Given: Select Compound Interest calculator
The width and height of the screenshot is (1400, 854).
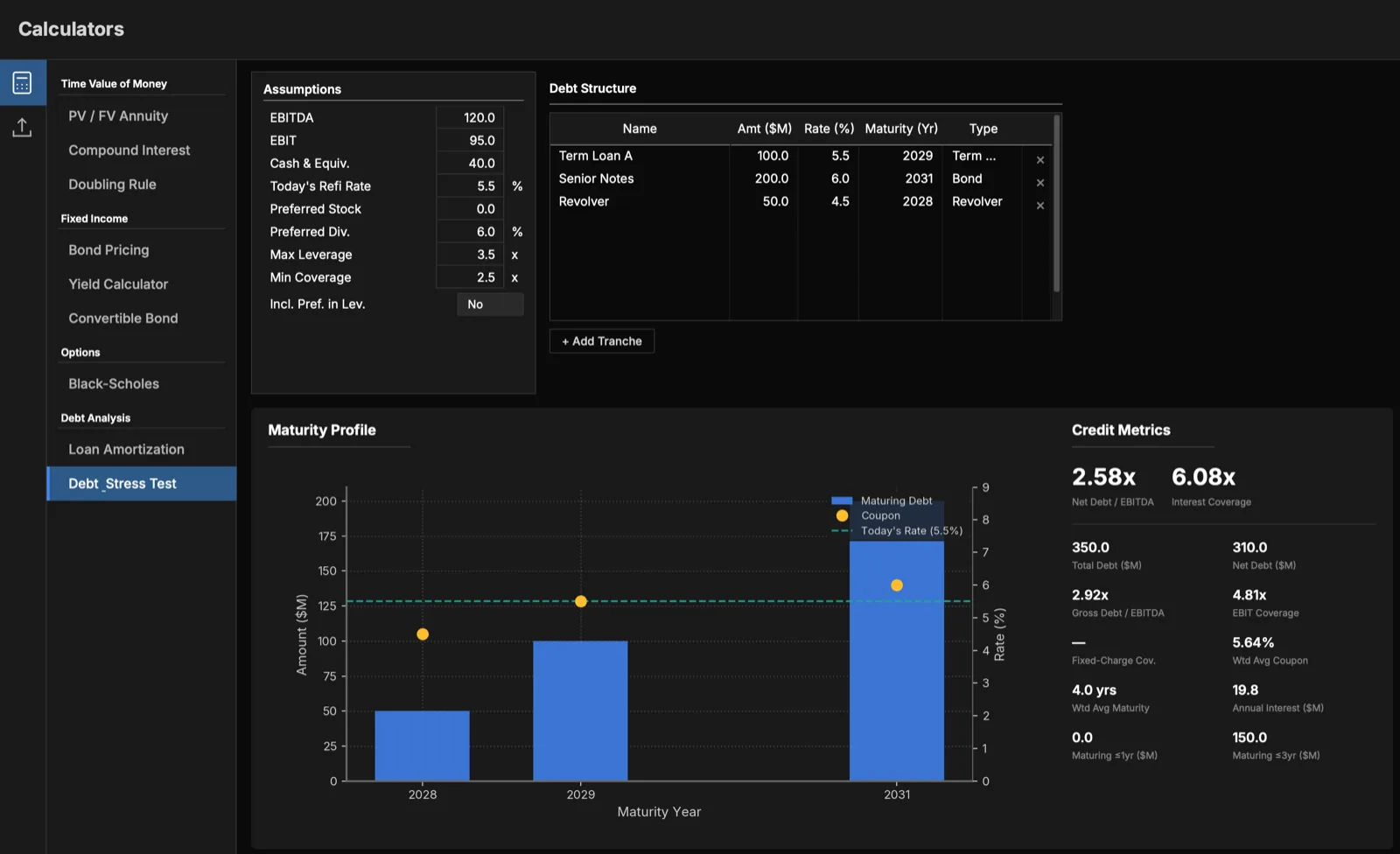Looking at the screenshot, I should click(x=129, y=150).
